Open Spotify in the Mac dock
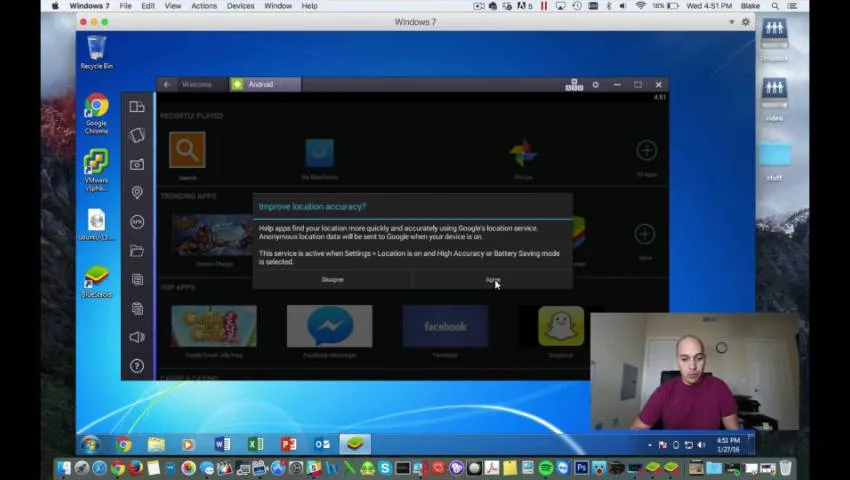This screenshot has height=480, width=850. point(545,468)
